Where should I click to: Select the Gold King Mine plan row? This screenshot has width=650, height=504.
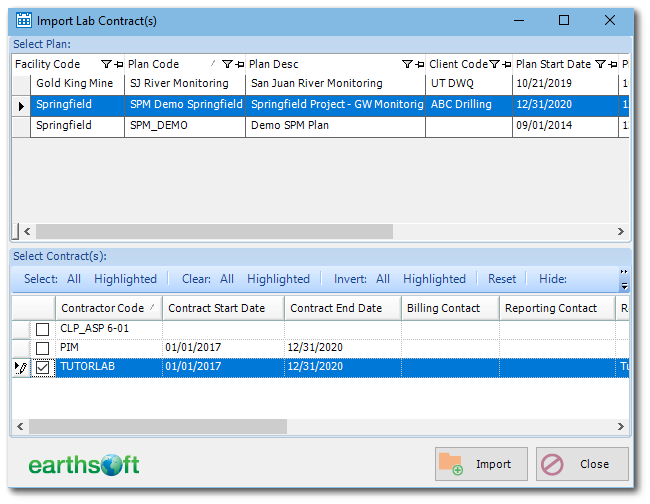click(75, 84)
